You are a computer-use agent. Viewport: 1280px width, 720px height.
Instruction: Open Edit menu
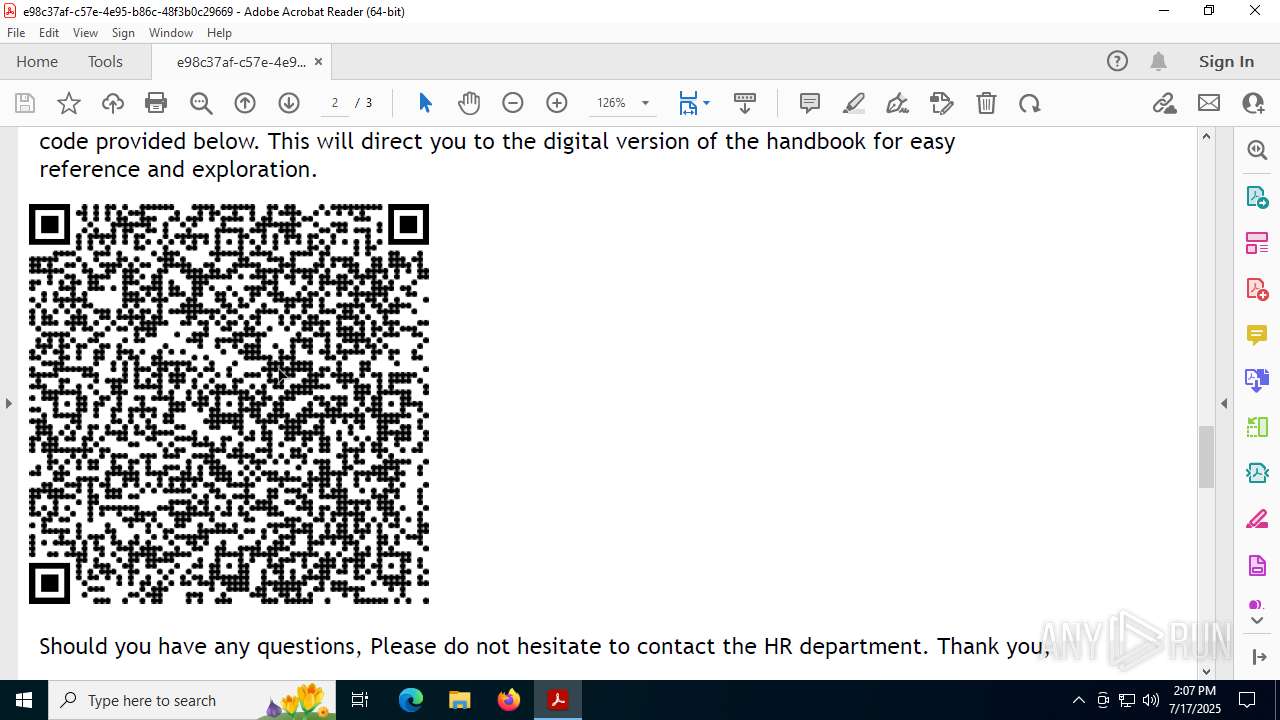pos(49,33)
